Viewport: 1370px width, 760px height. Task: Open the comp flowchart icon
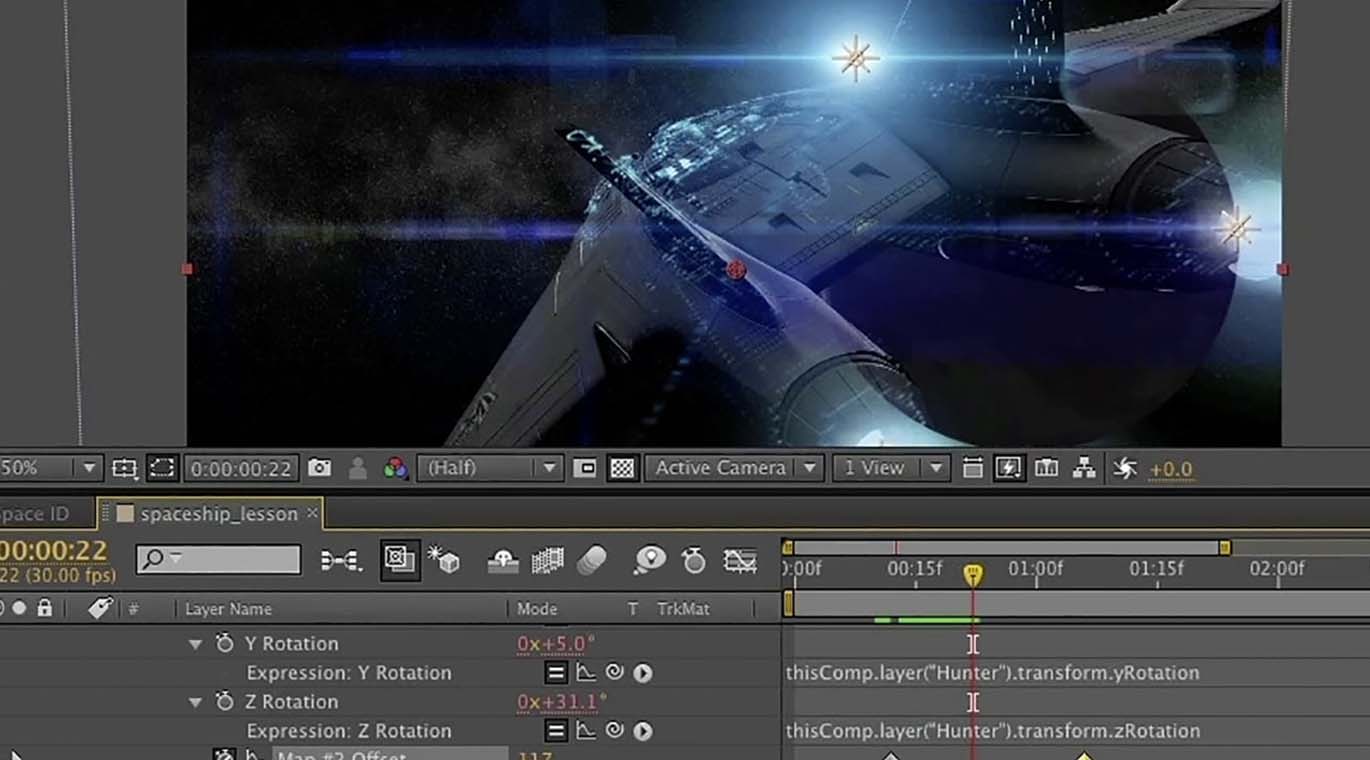(x=1084, y=467)
